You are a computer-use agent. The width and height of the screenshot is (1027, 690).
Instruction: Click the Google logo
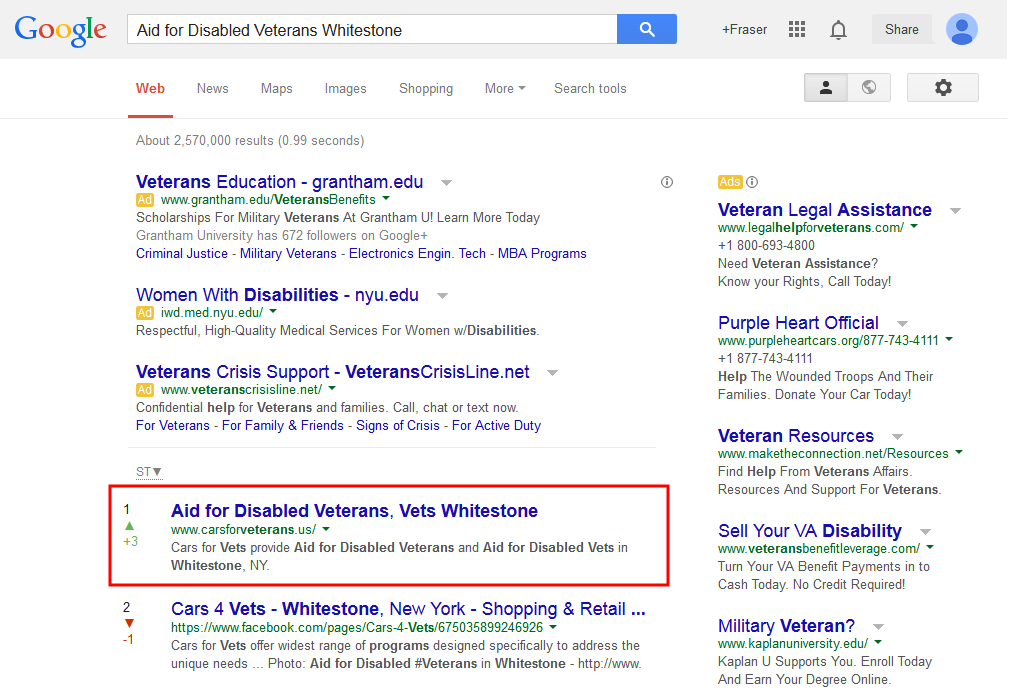click(x=60, y=30)
